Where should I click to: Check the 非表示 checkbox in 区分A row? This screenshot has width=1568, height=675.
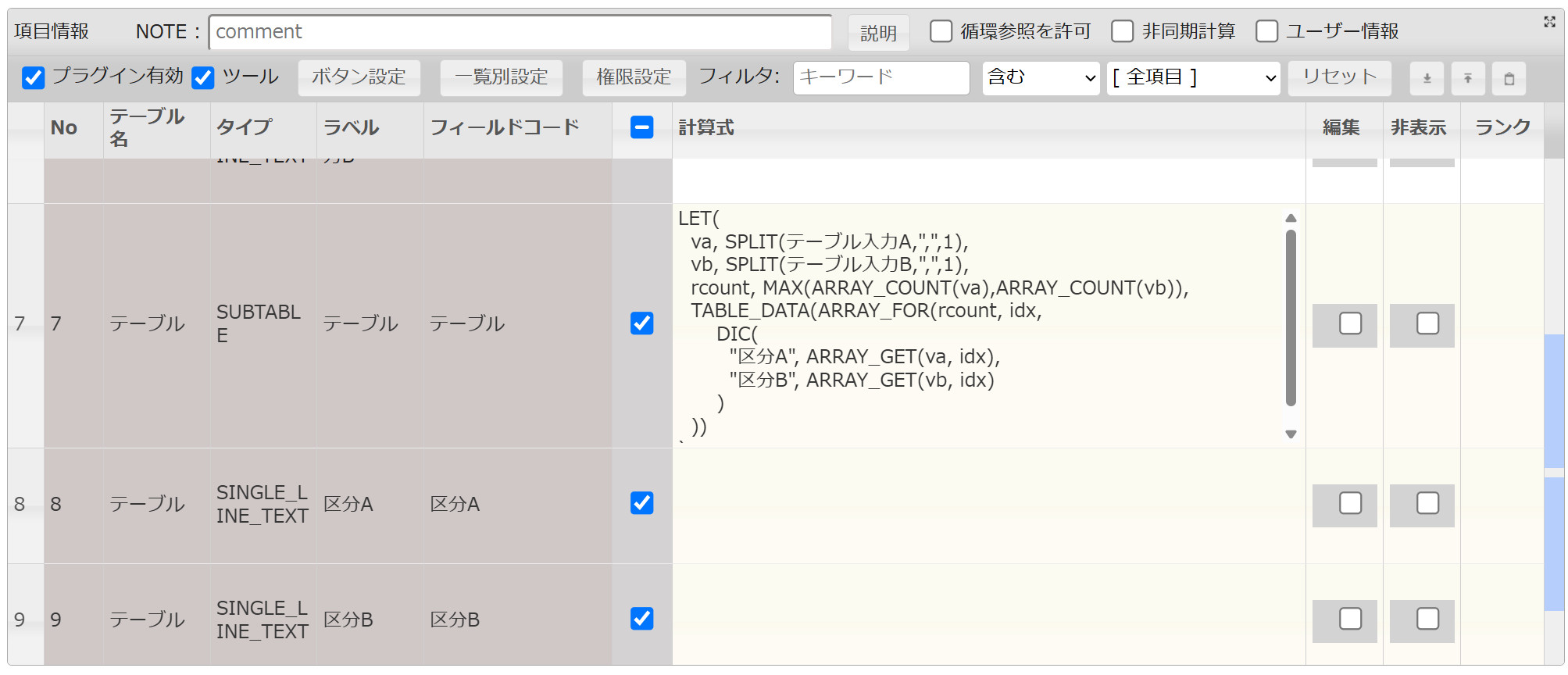[1427, 503]
